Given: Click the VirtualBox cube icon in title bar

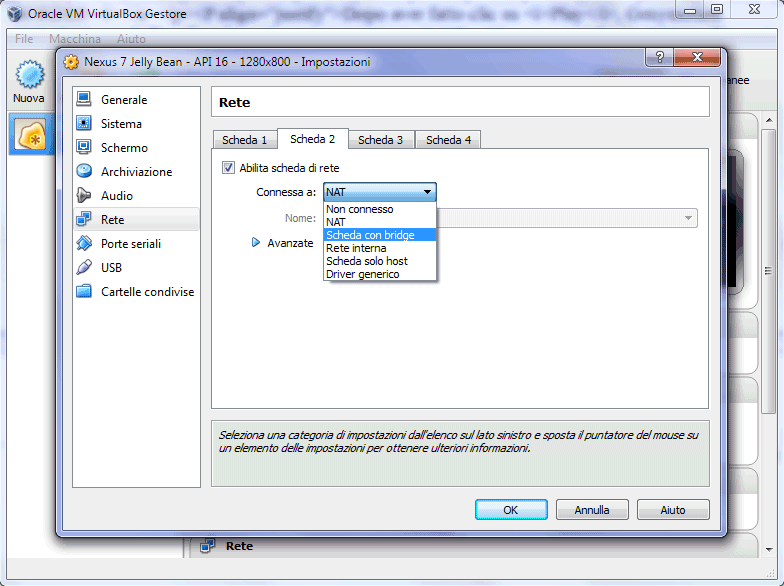Looking at the screenshot, I should (x=15, y=13).
